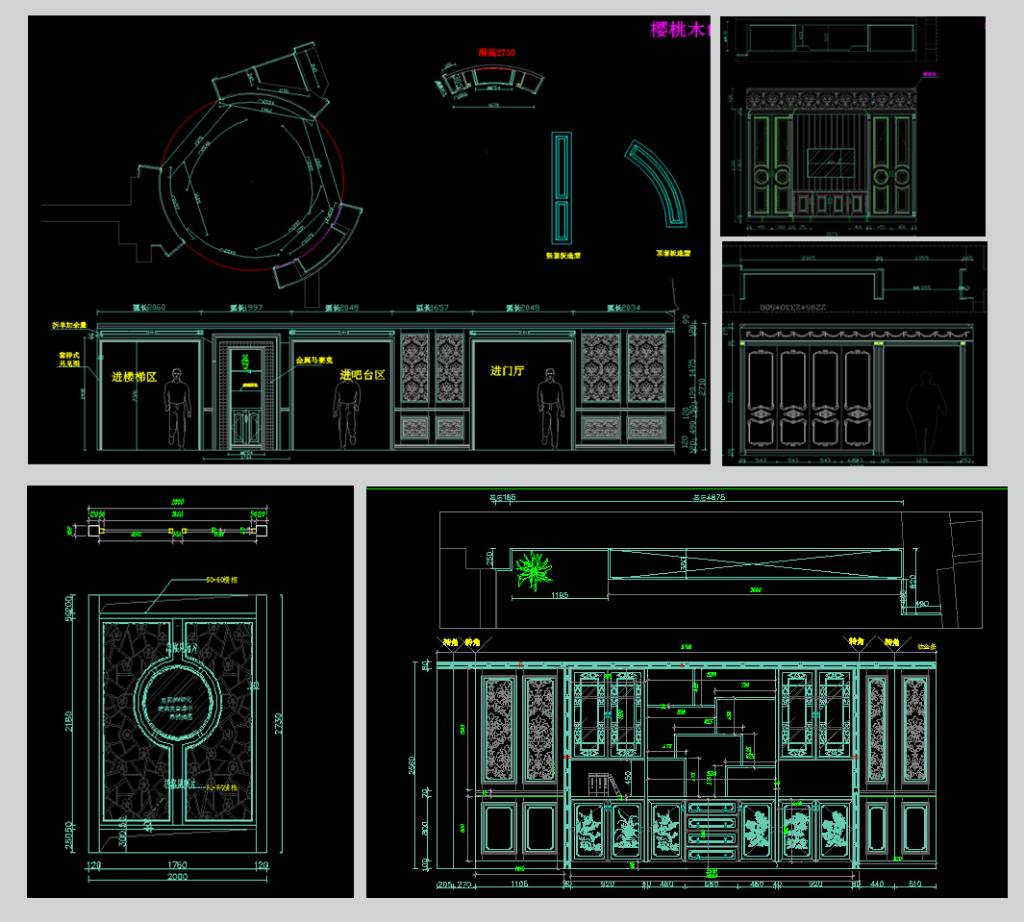Image resolution: width=1024 pixels, height=922 pixels.
Task: Select the tall narrow window panel outline
Action: [561, 189]
